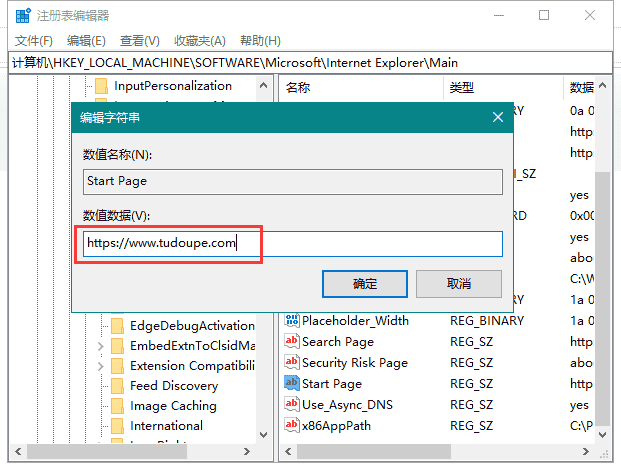Viewport: 621px width, 470px height.
Task: Click the values pane scroll up arrow
Action: pyautogui.click(x=602, y=85)
